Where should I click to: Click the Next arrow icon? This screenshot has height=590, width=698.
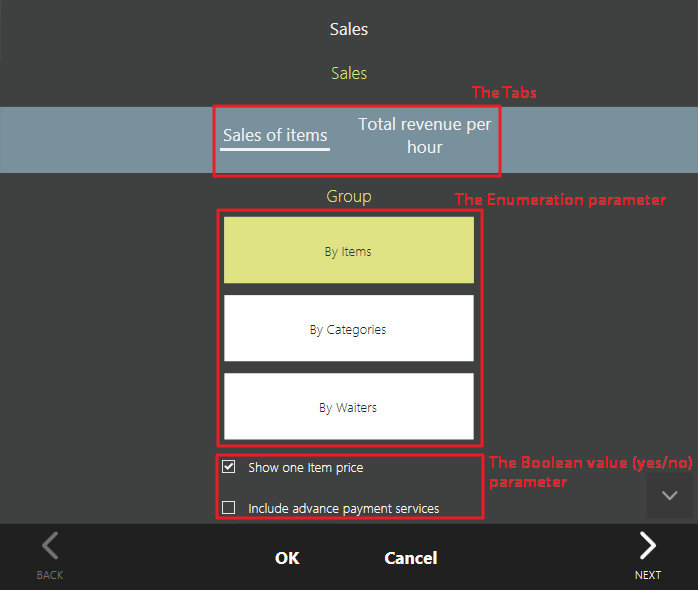pos(648,546)
